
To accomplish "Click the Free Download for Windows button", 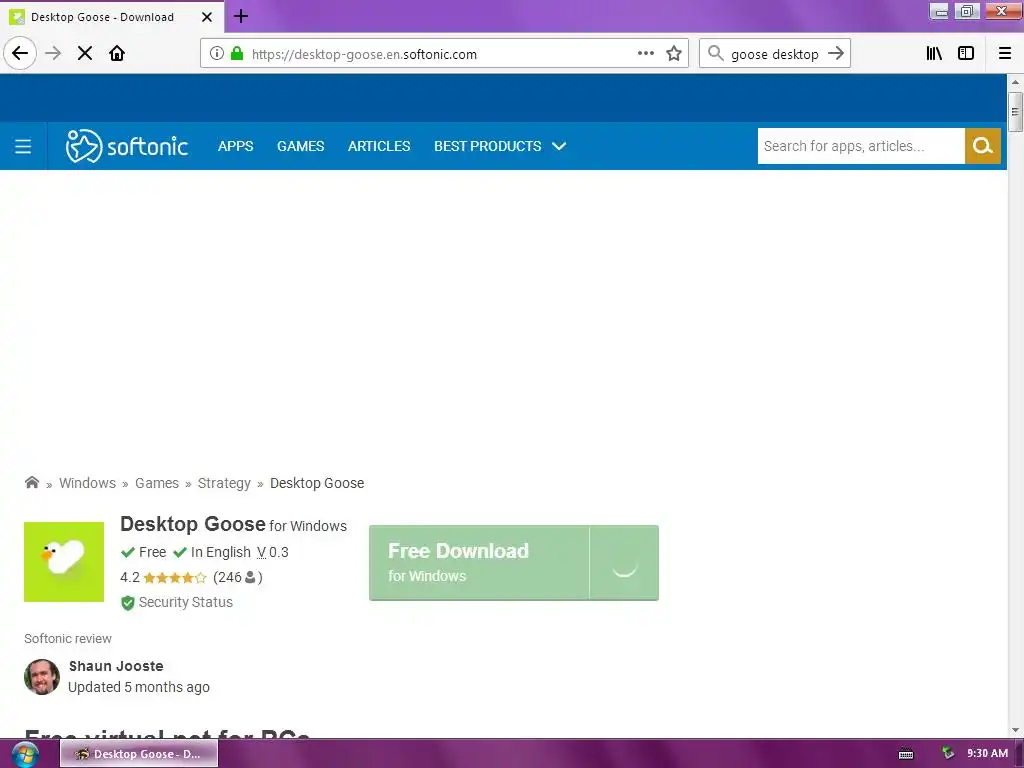I will (513, 562).
